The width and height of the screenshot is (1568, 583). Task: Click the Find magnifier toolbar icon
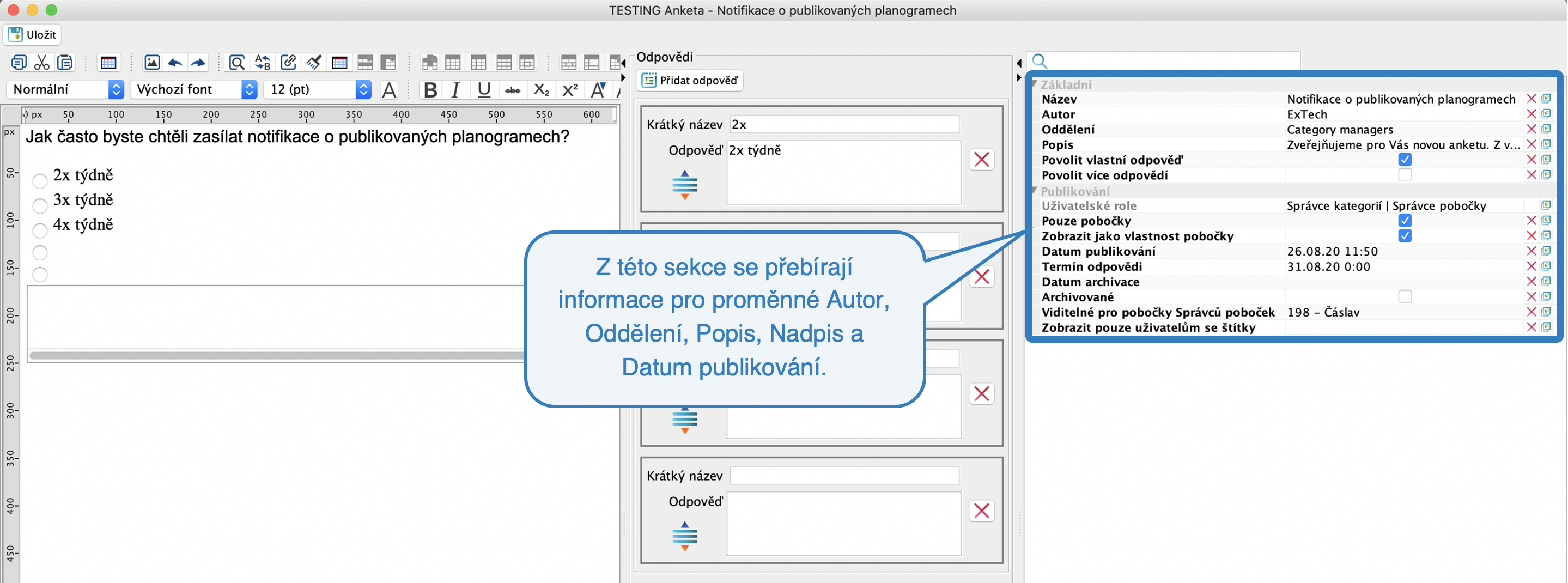236,63
